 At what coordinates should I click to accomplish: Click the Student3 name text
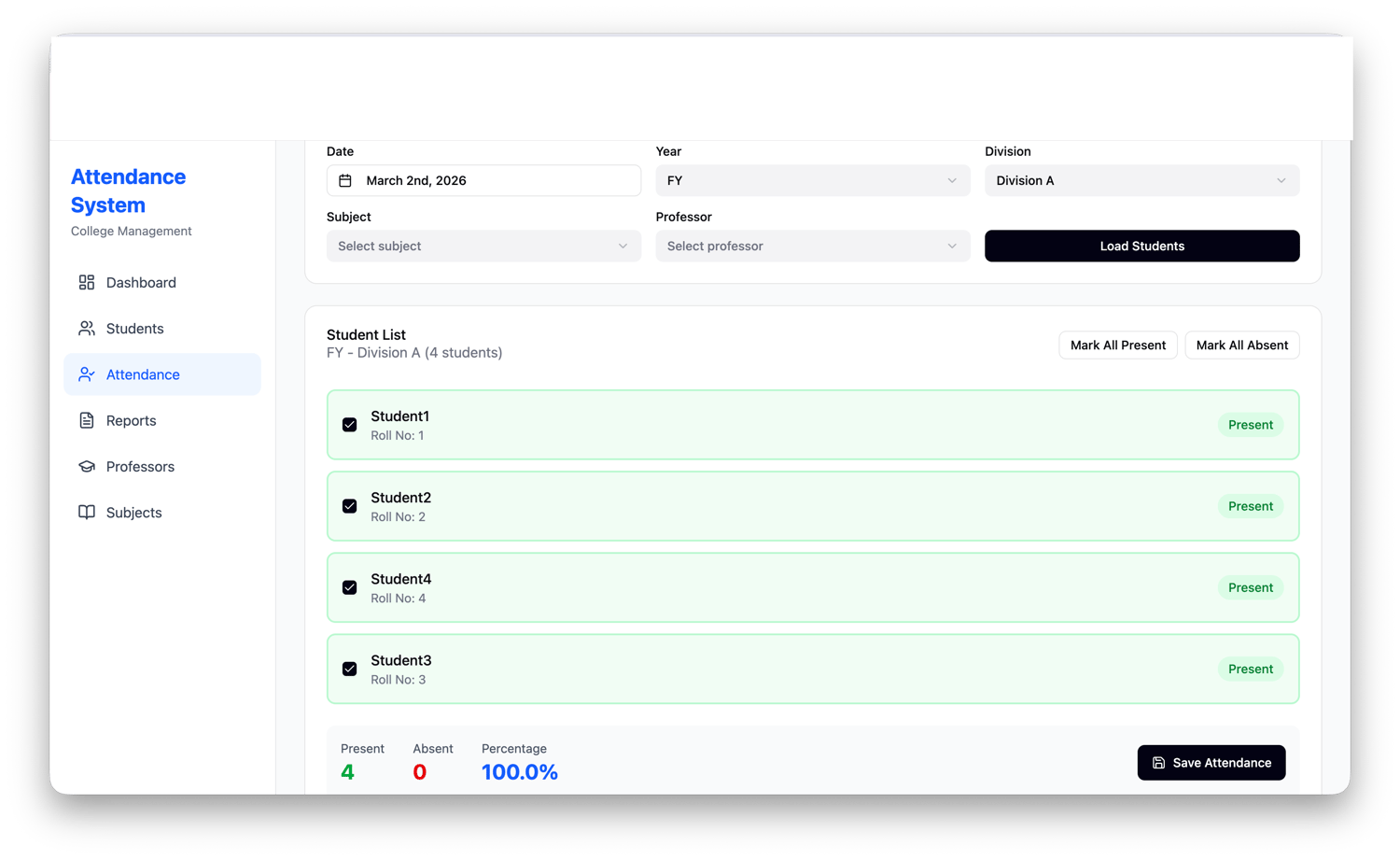click(401, 660)
